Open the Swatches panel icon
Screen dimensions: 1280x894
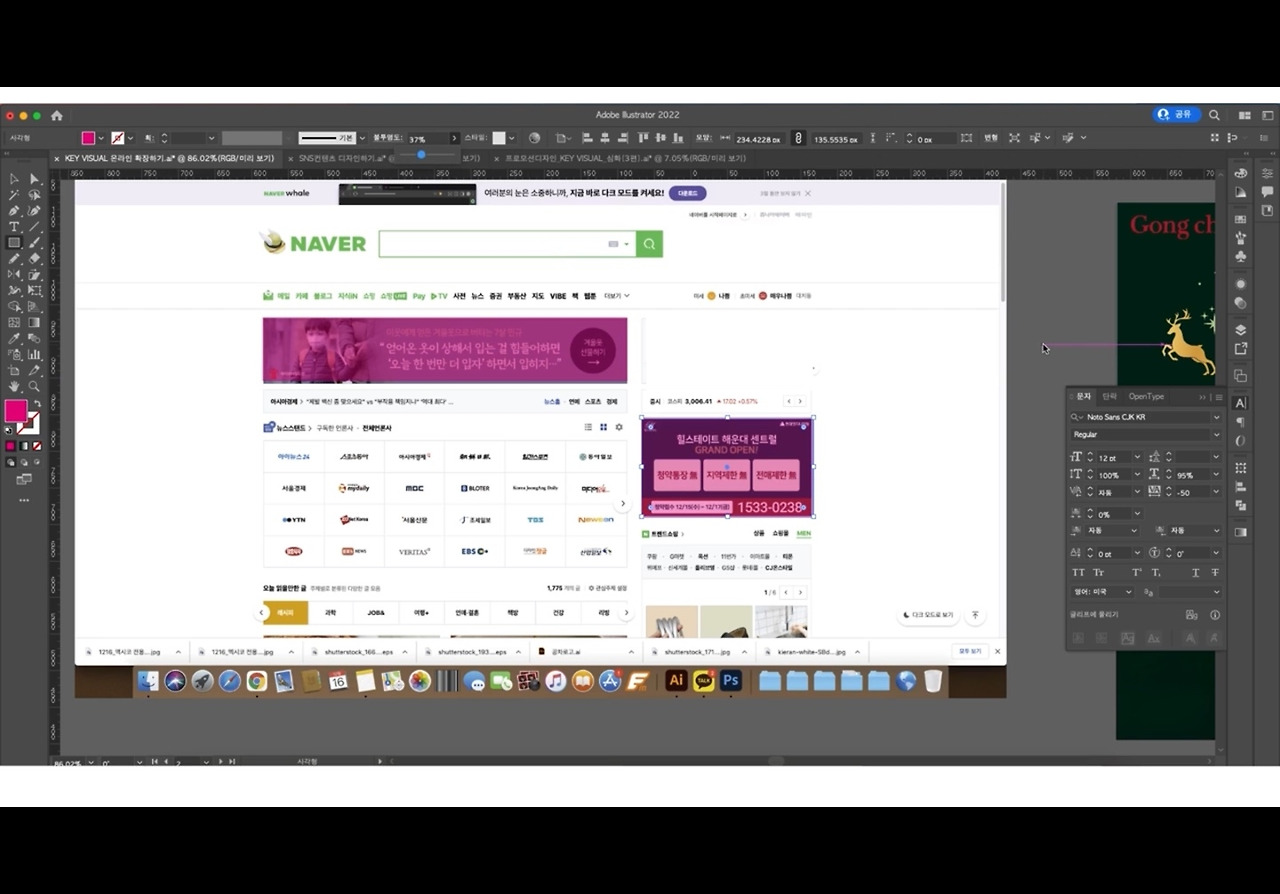[x=1241, y=219]
